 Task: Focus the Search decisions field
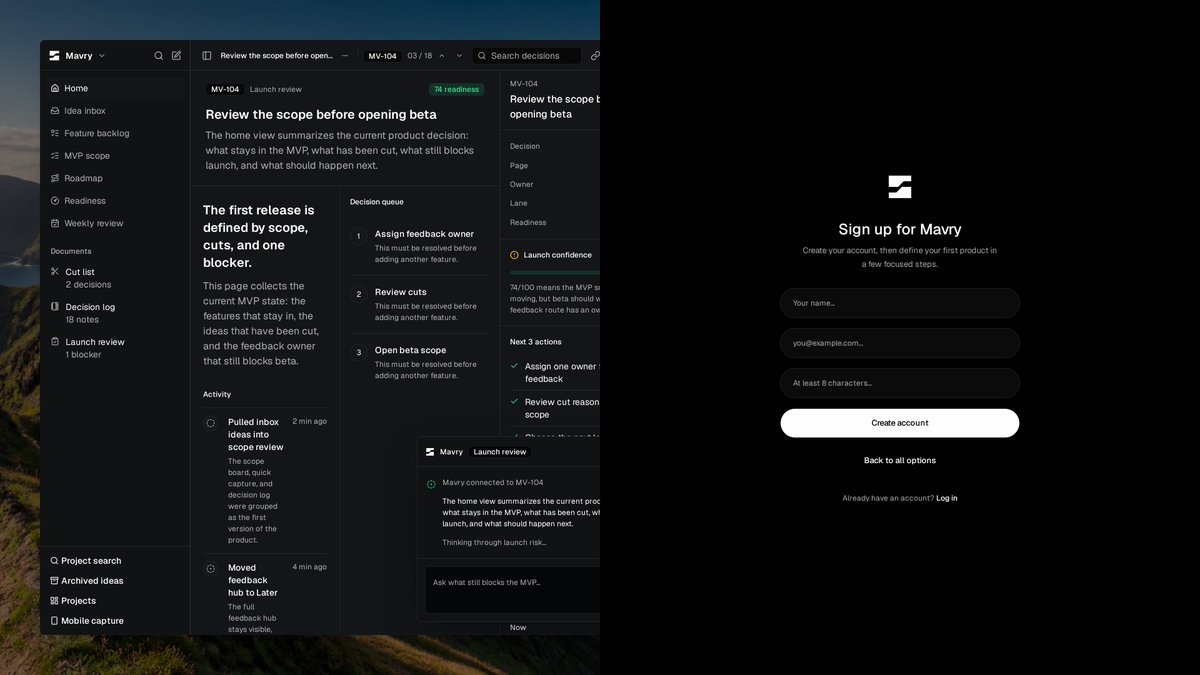pos(526,56)
